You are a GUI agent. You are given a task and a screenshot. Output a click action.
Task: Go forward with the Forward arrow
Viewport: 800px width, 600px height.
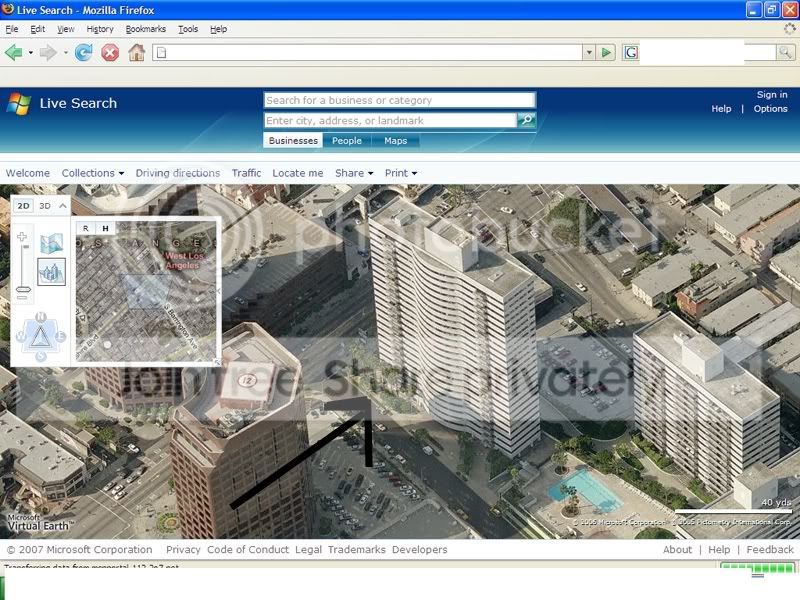(x=48, y=52)
